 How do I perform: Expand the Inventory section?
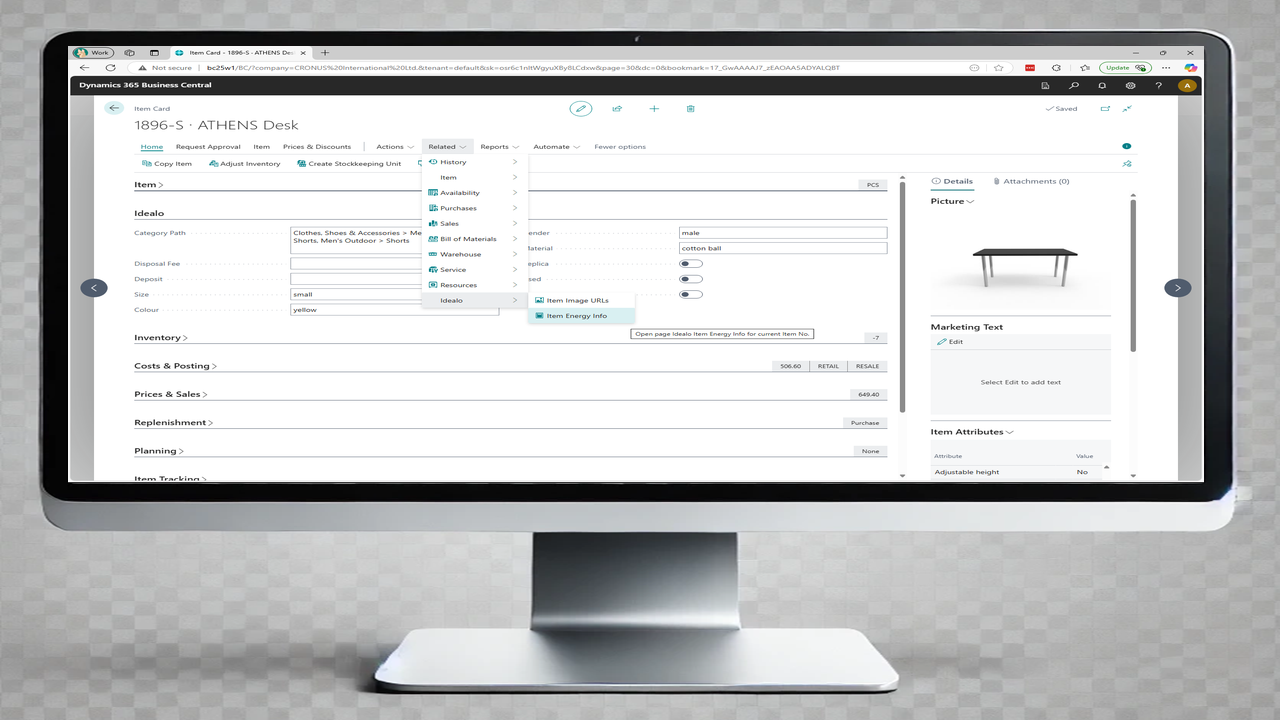point(160,338)
